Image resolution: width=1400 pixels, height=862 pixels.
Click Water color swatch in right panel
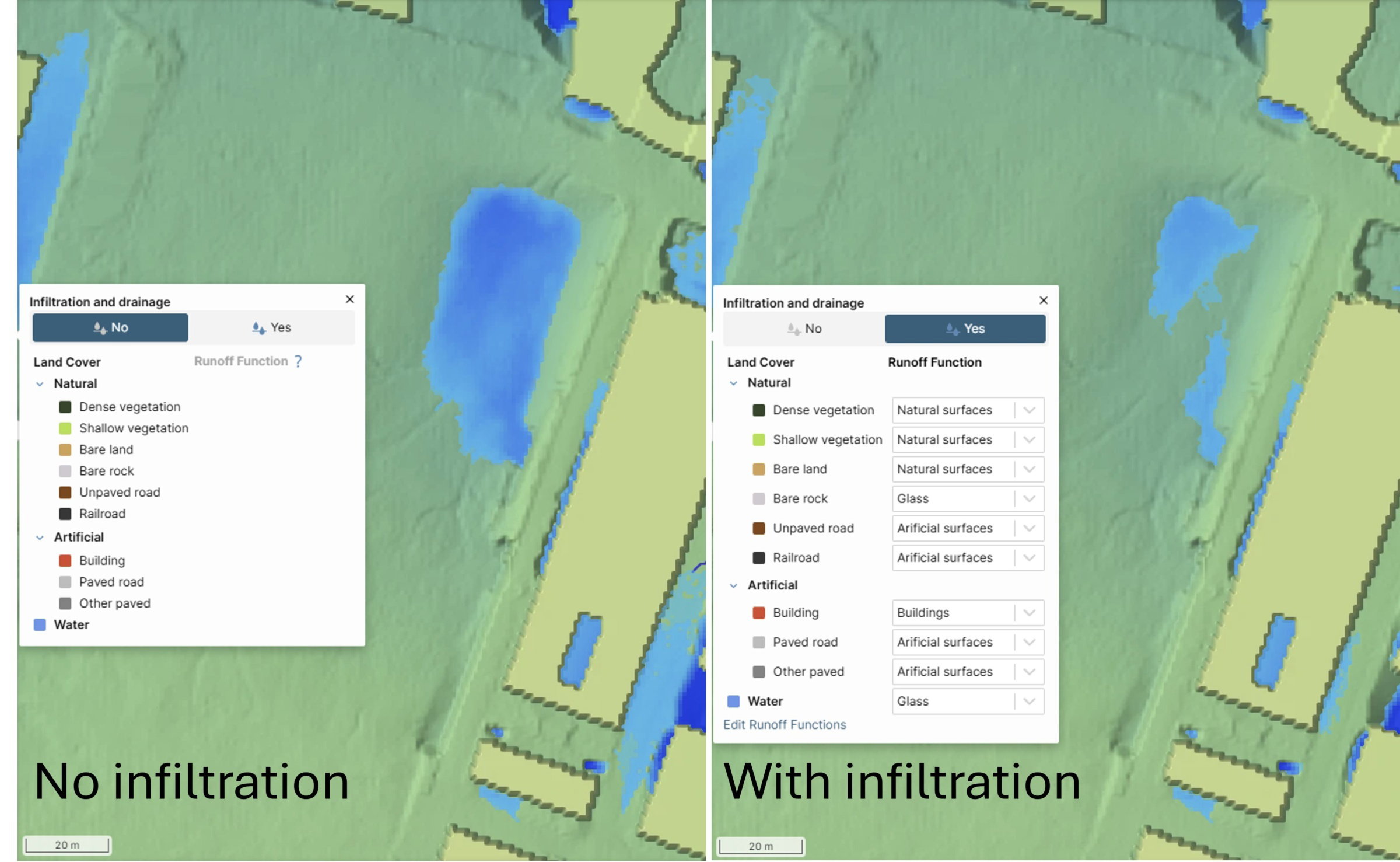pyautogui.click(x=734, y=702)
